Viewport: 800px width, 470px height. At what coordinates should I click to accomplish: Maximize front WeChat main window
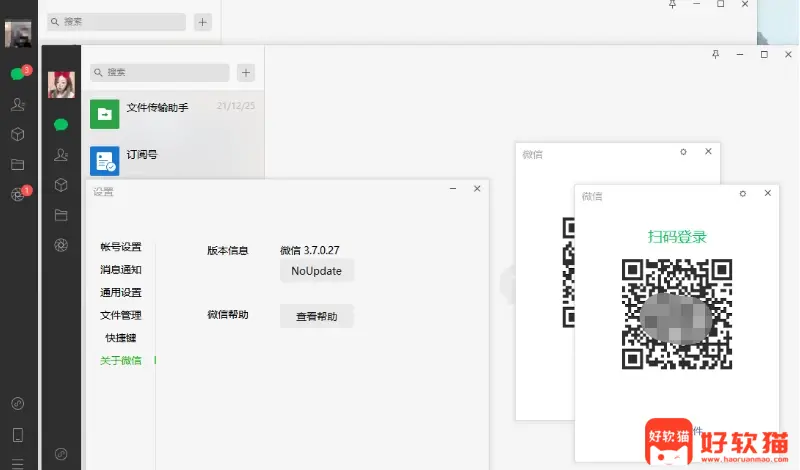[x=764, y=54]
